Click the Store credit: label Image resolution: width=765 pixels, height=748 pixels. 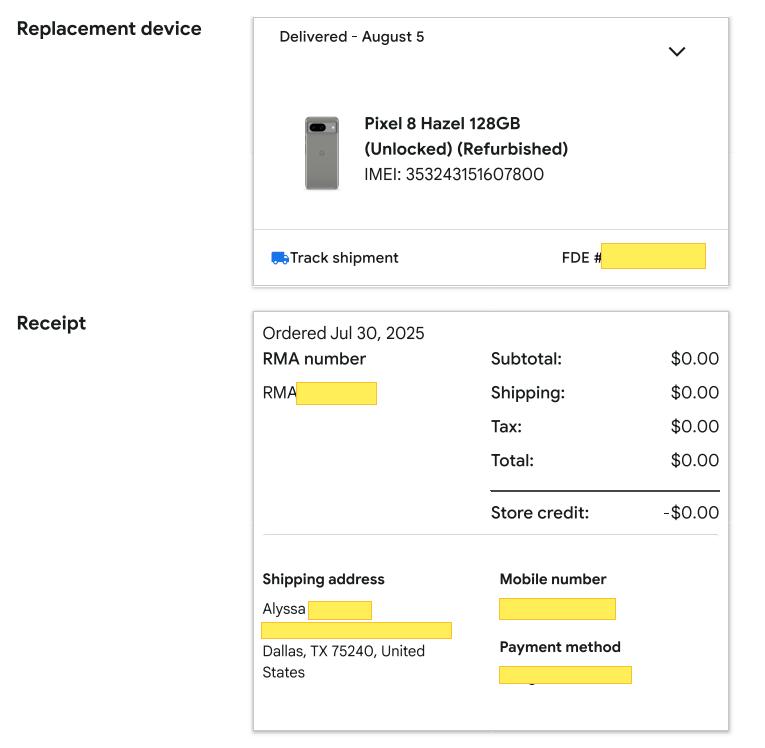click(x=540, y=513)
